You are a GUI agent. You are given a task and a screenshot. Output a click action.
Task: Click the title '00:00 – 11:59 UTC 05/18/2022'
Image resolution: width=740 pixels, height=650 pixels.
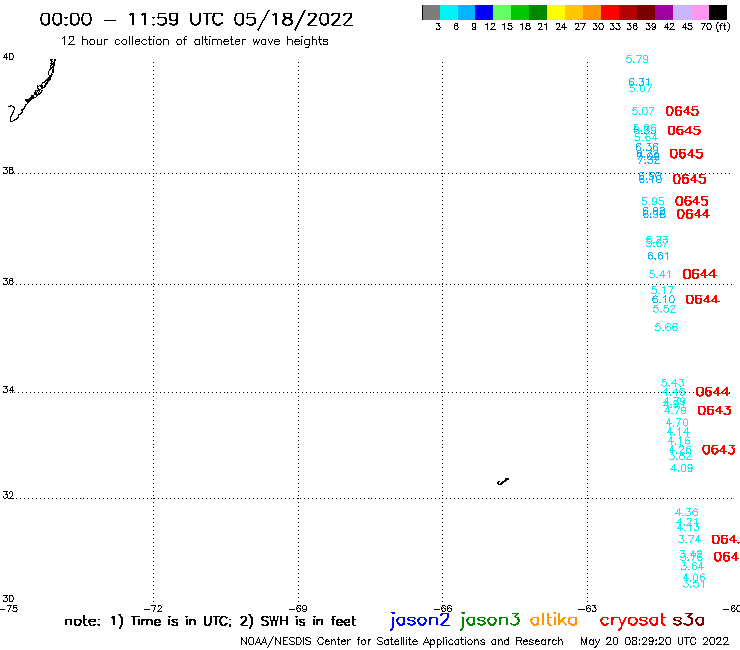[196, 19]
